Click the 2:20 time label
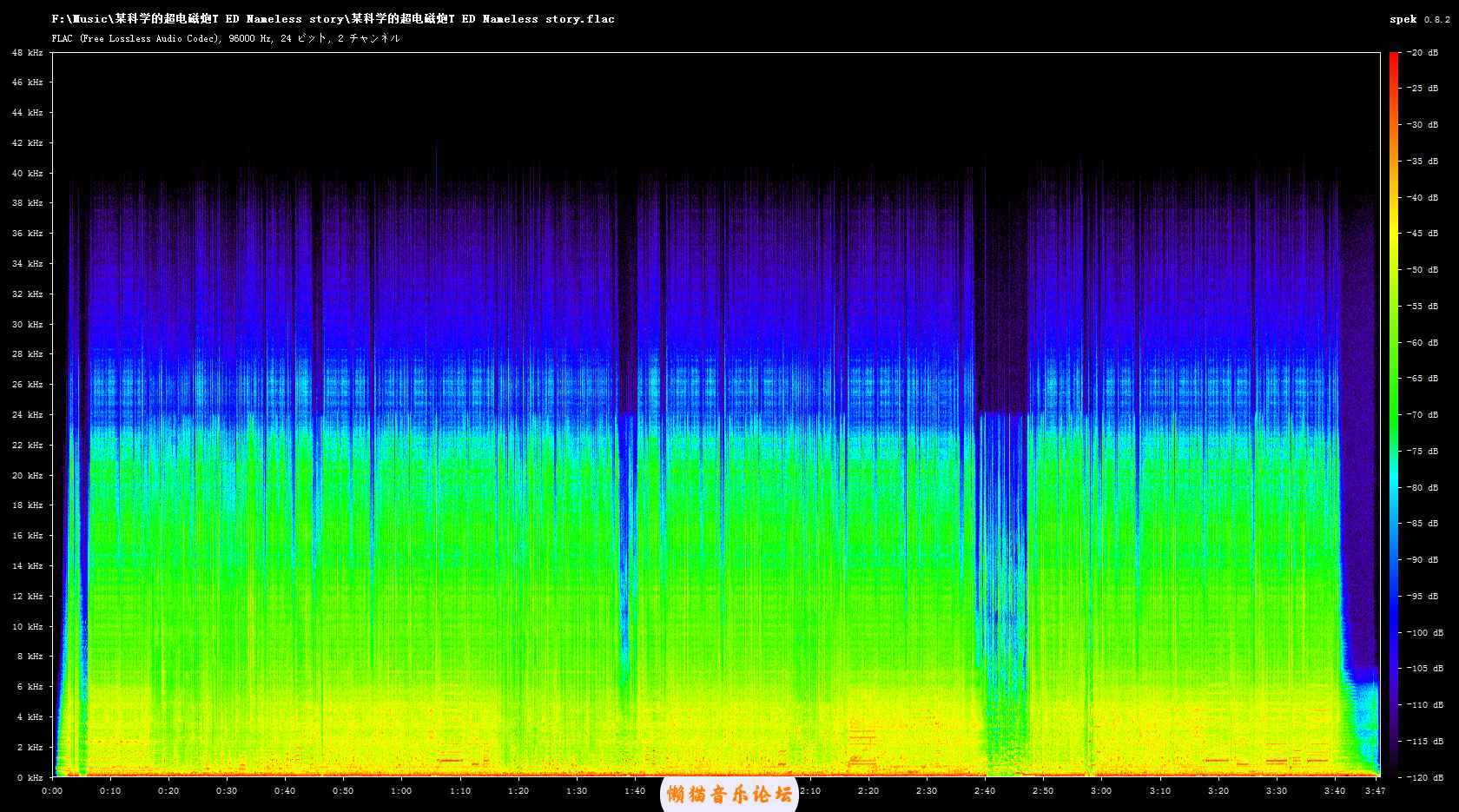 coord(868,790)
